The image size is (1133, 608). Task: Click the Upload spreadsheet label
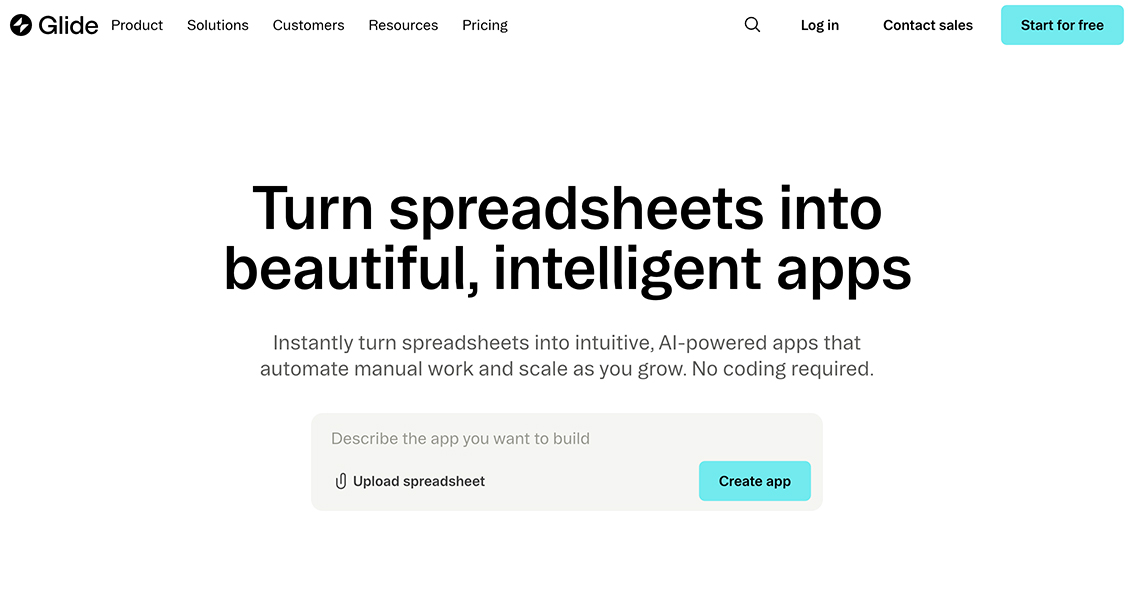pyautogui.click(x=419, y=481)
